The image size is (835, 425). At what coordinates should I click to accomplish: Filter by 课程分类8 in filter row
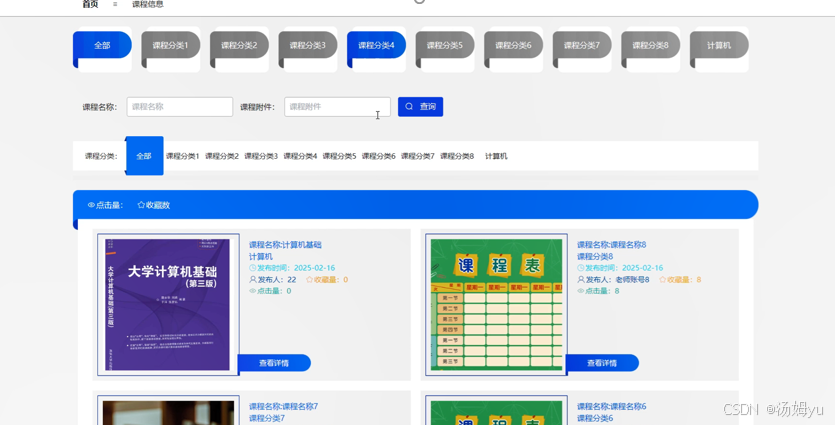click(x=457, y=156)
